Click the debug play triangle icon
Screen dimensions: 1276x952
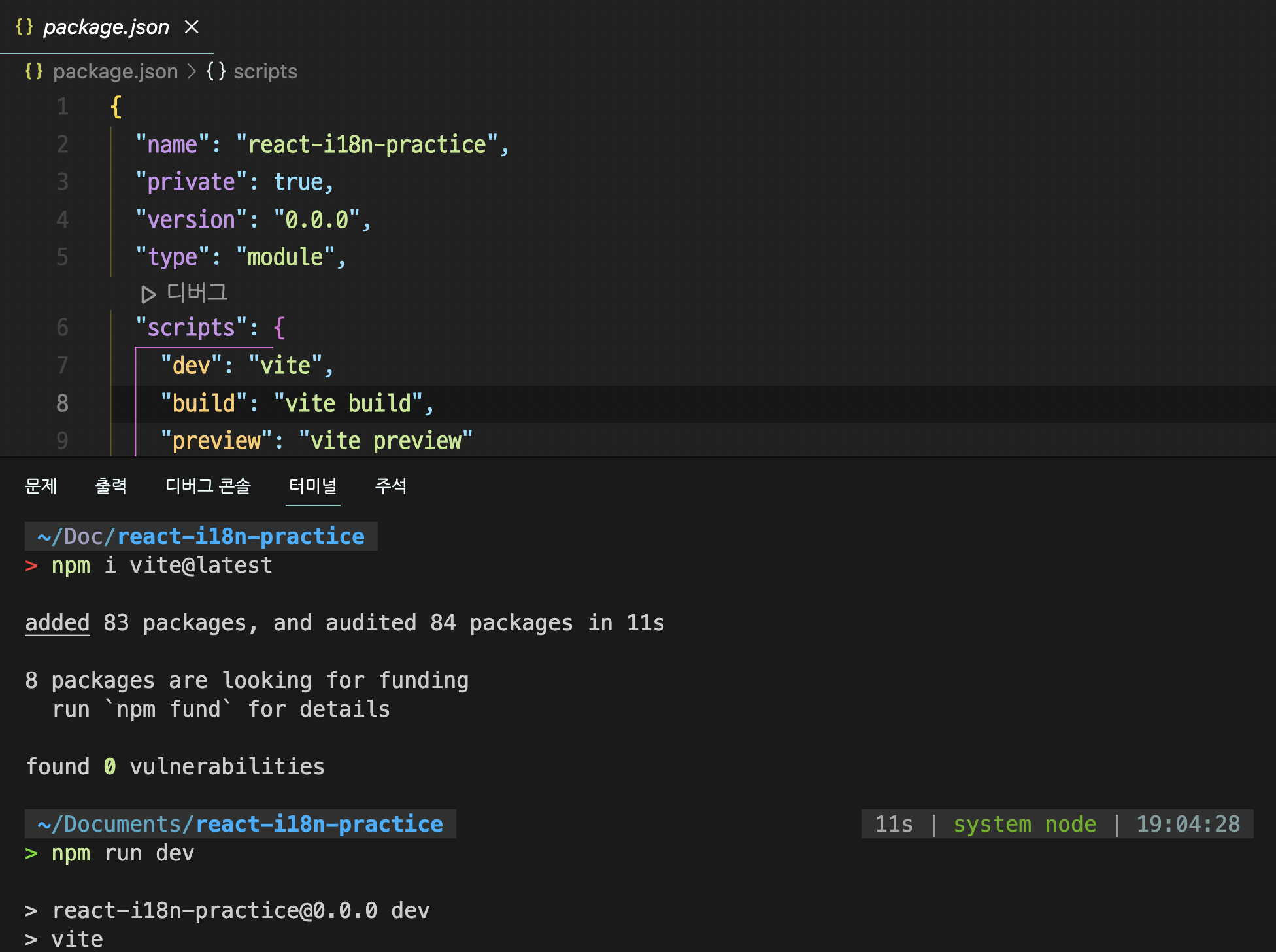(x=148, y=294)
